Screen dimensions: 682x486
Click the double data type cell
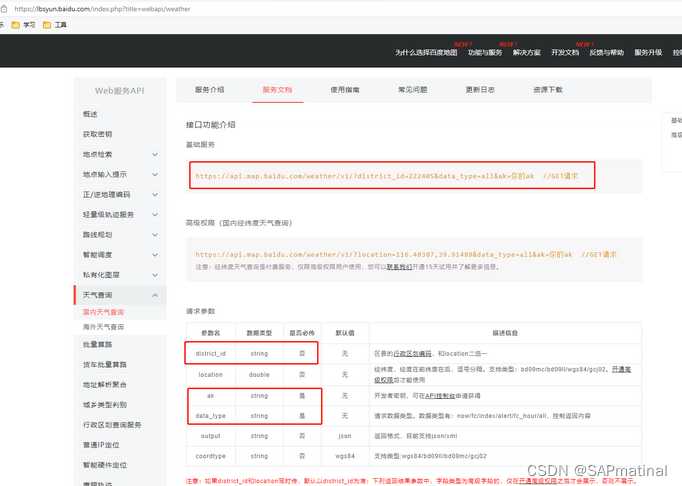click(259, 375)
